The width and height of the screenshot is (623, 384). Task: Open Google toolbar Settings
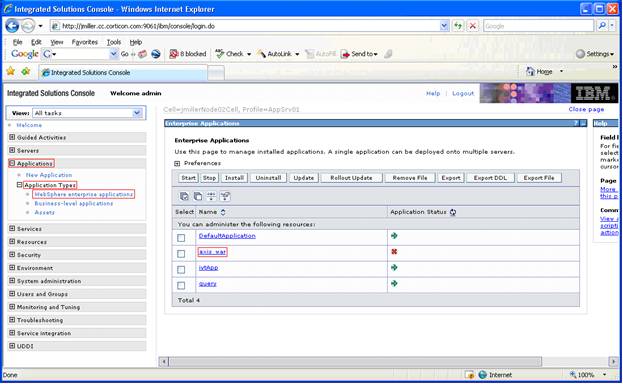tap(594, 54)
